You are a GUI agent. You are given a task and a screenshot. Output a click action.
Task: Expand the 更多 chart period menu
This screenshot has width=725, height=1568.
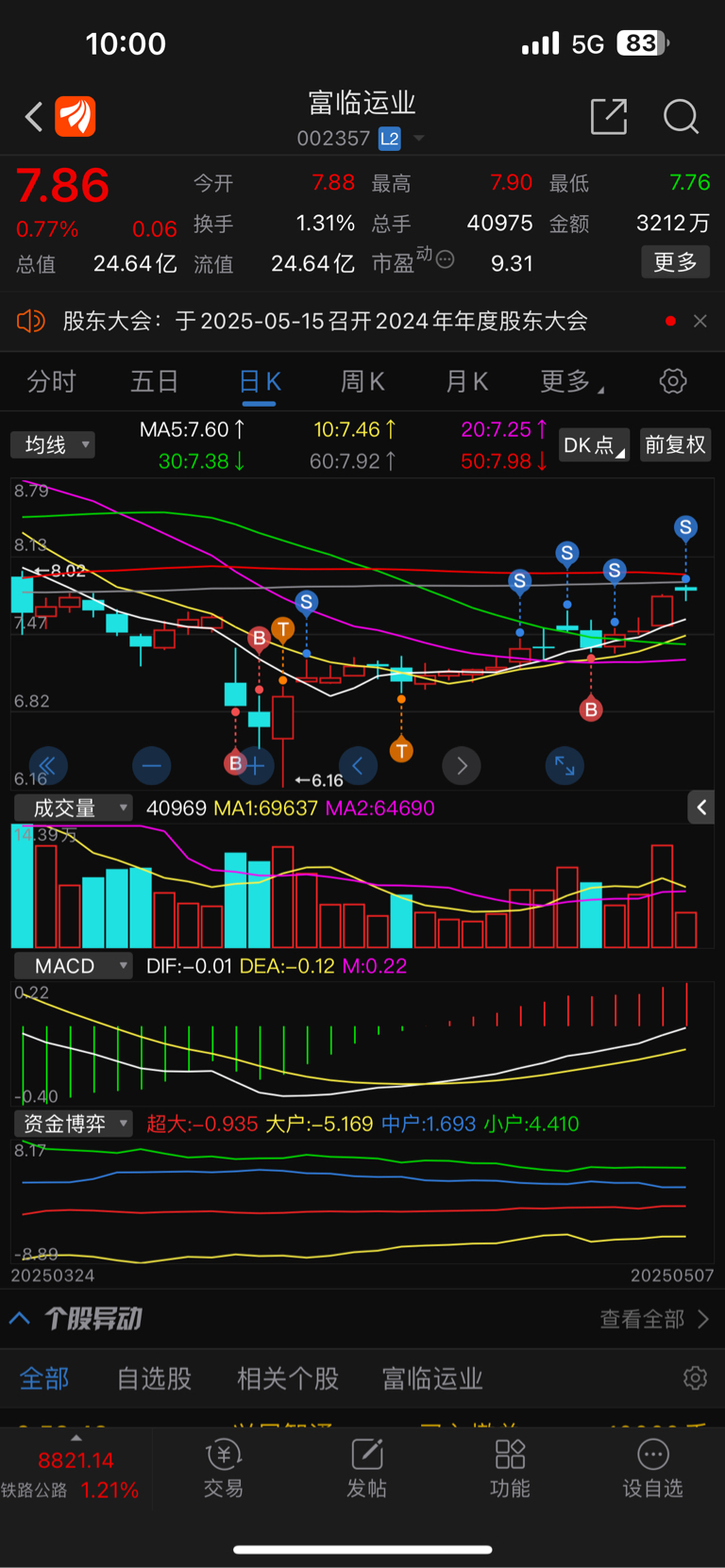(x=571, y=382)
